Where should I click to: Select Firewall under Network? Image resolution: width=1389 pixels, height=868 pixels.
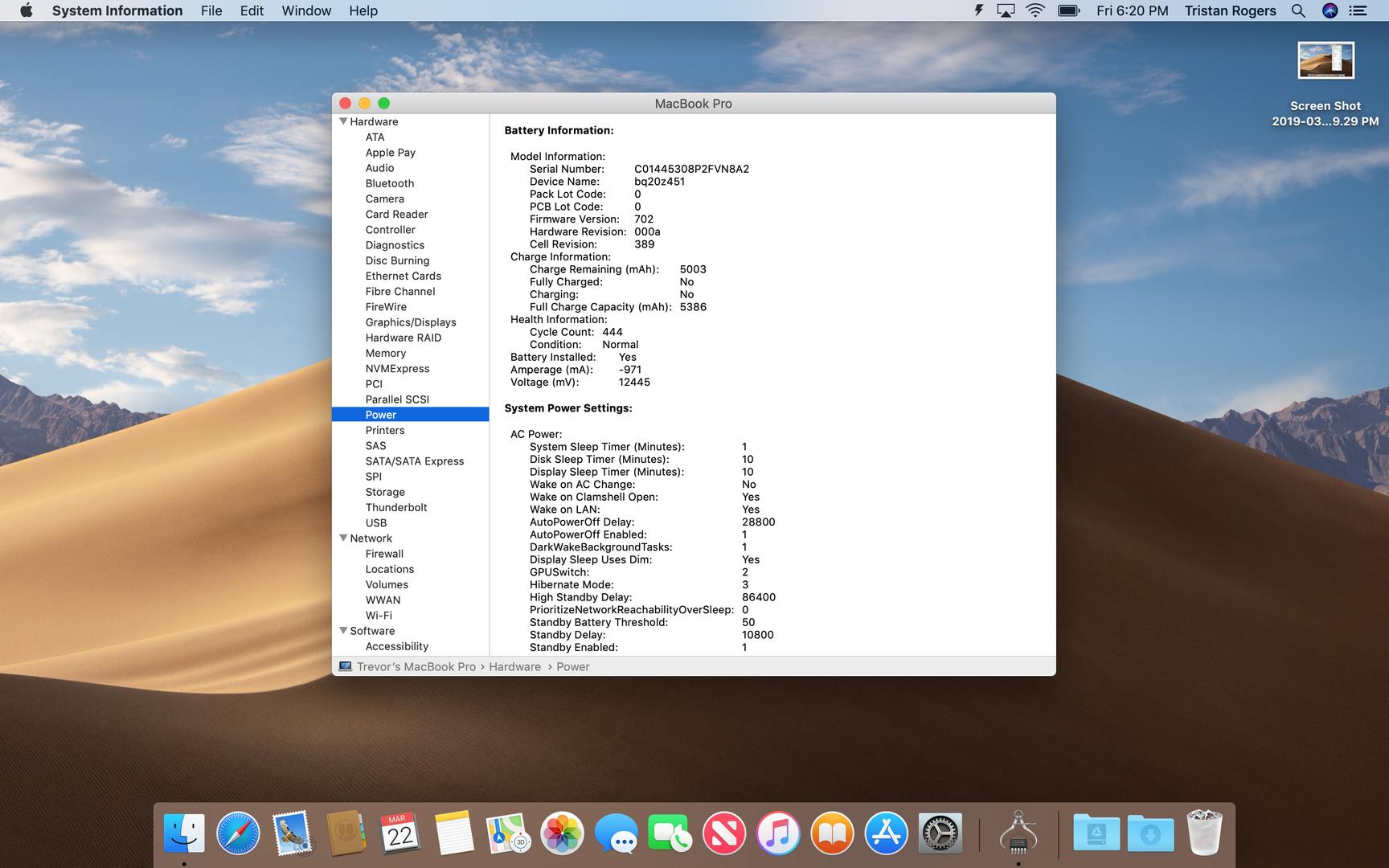tap(384, 554)
